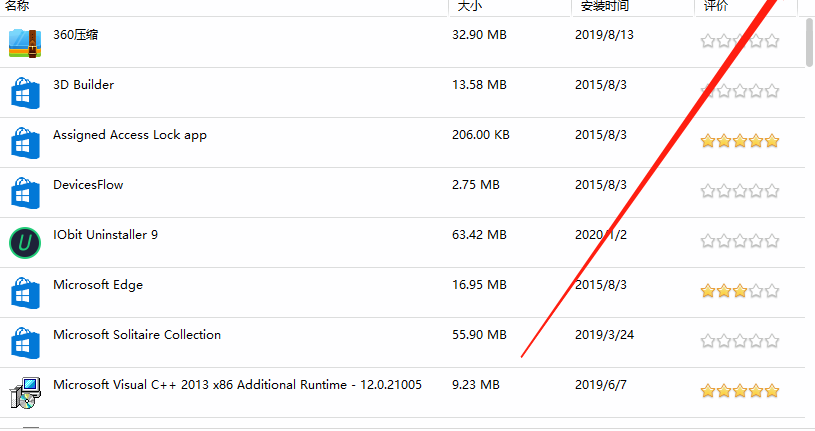Select the Assigned Access Lock app name
Viewport: 815px width, 431px height.
click(130, 135)
